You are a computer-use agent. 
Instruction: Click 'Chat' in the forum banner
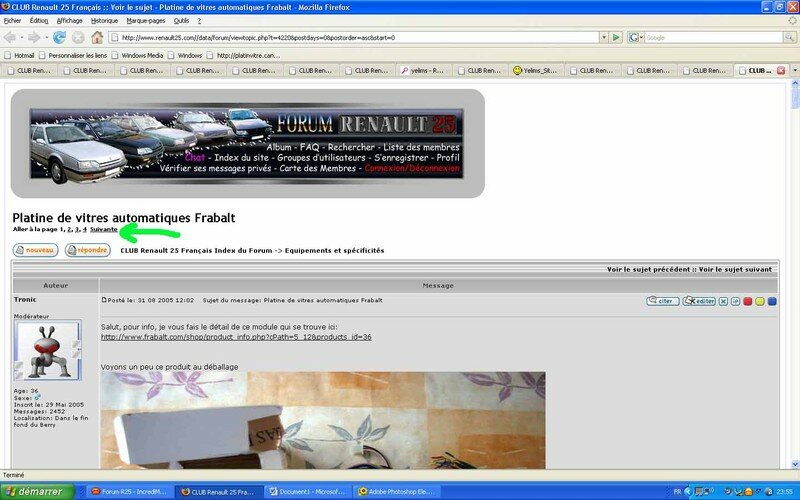click(x=195, y=158)
